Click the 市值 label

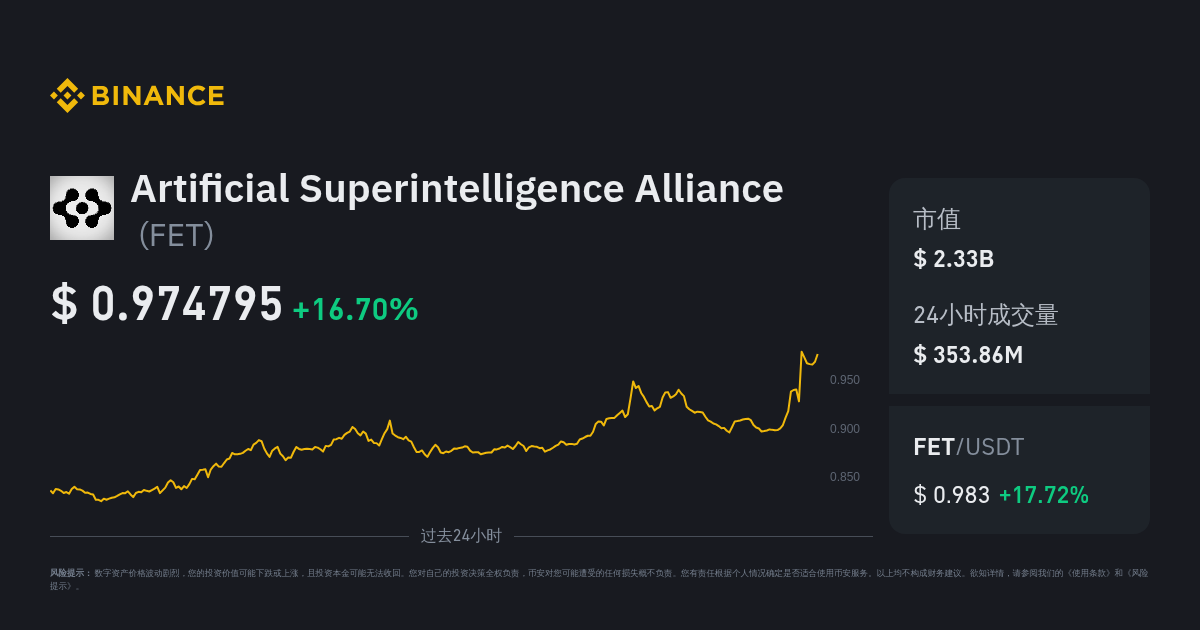coord(937,219)
